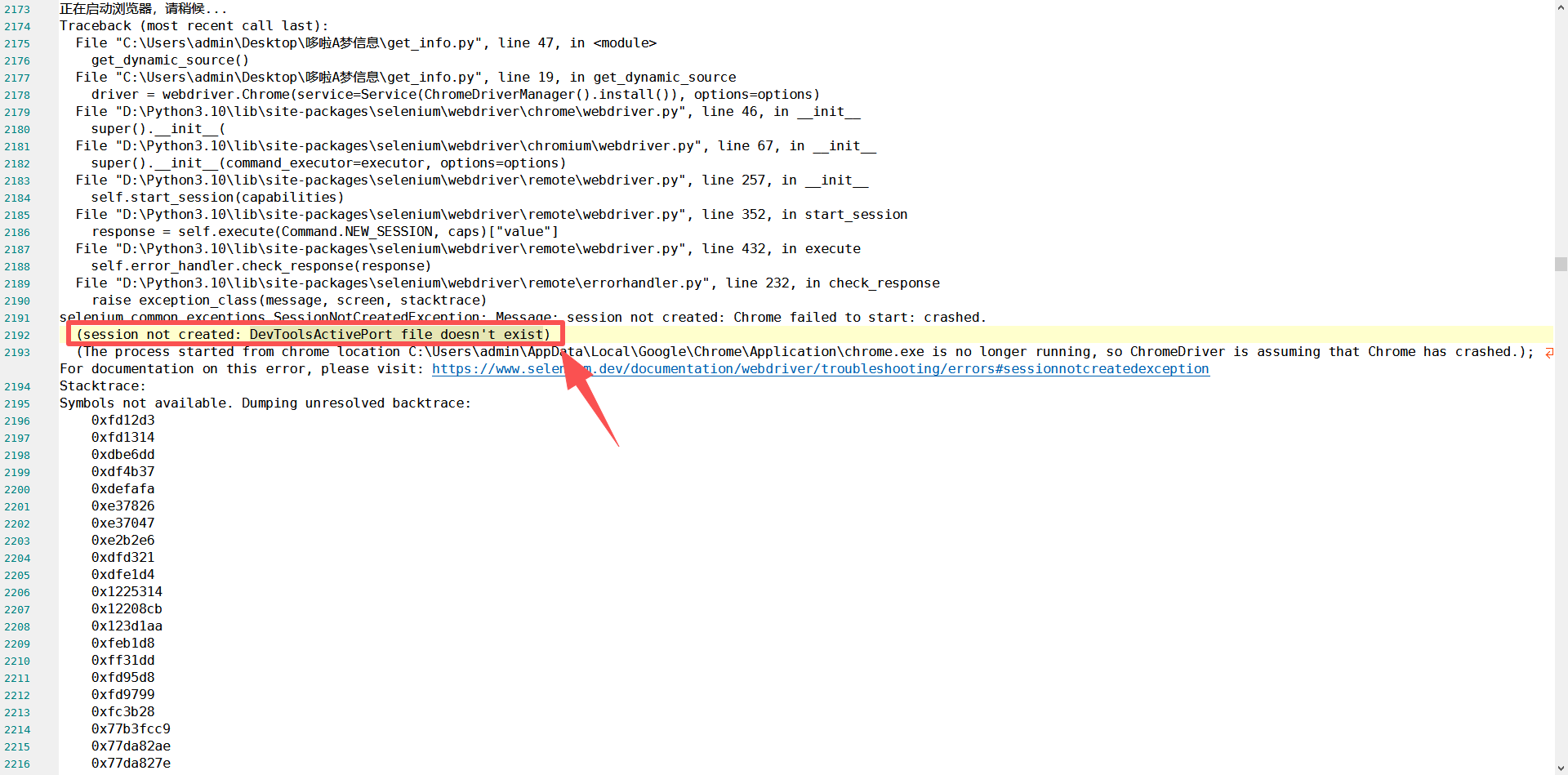Screen dimensions: 1568x775
Task: Click the get_info.py line 47 traceback entry
Action: pos(366,43)
